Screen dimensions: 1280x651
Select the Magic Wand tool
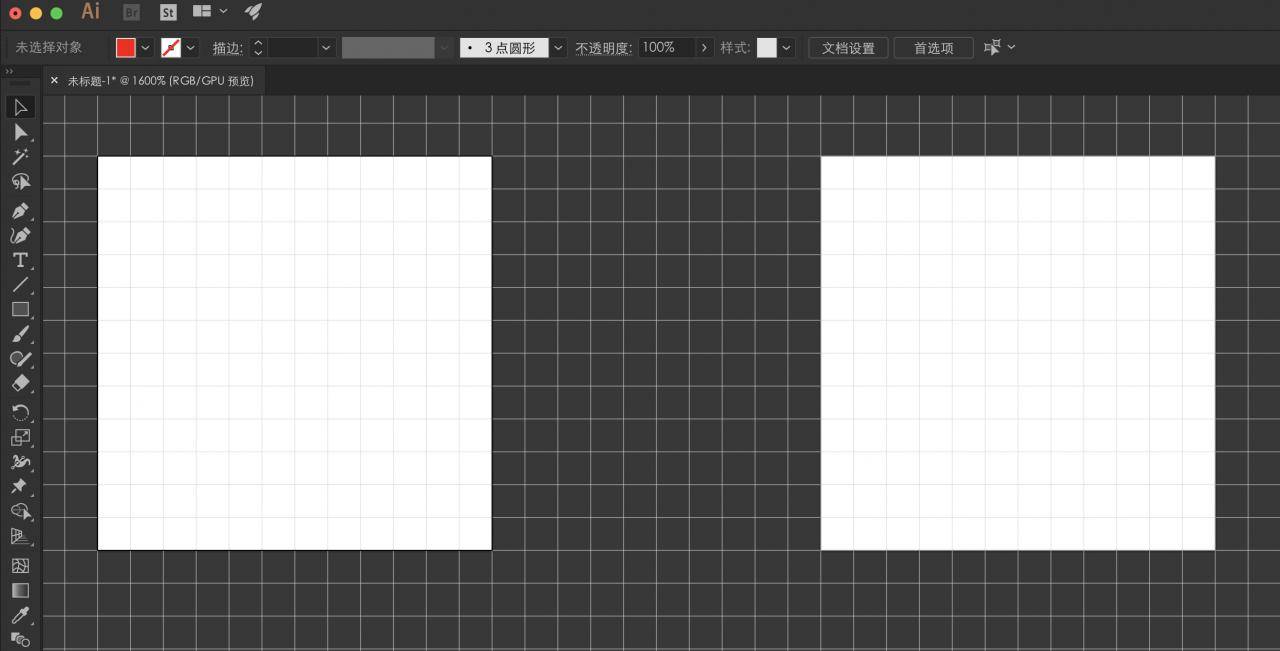(x=20, y=157)
